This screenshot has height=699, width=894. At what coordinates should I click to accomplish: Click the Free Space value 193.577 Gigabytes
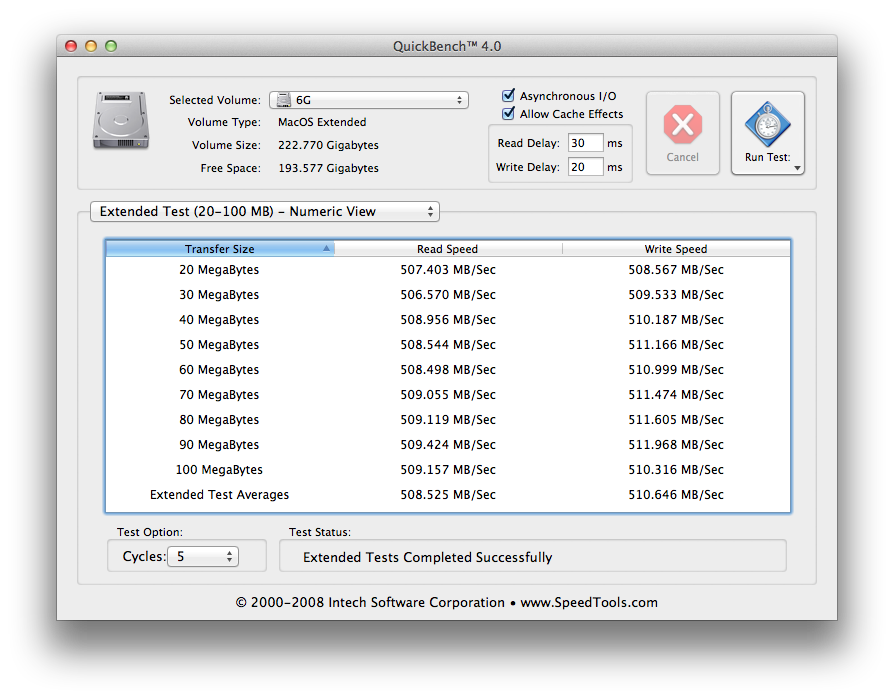click(328, 168)
